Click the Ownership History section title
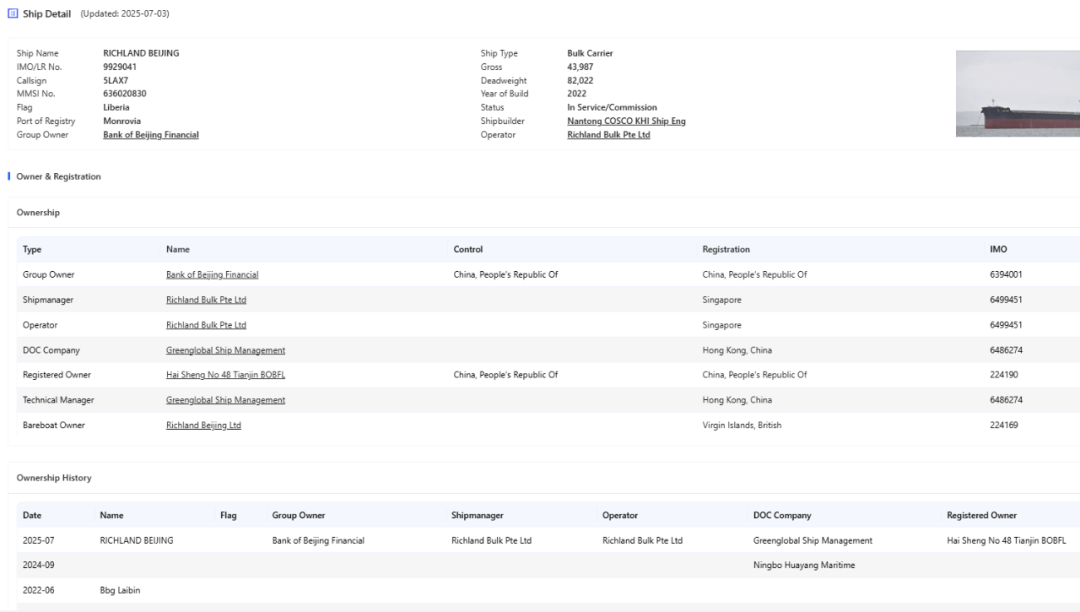This screenshot has height=612, width=1080. [54, 478]
